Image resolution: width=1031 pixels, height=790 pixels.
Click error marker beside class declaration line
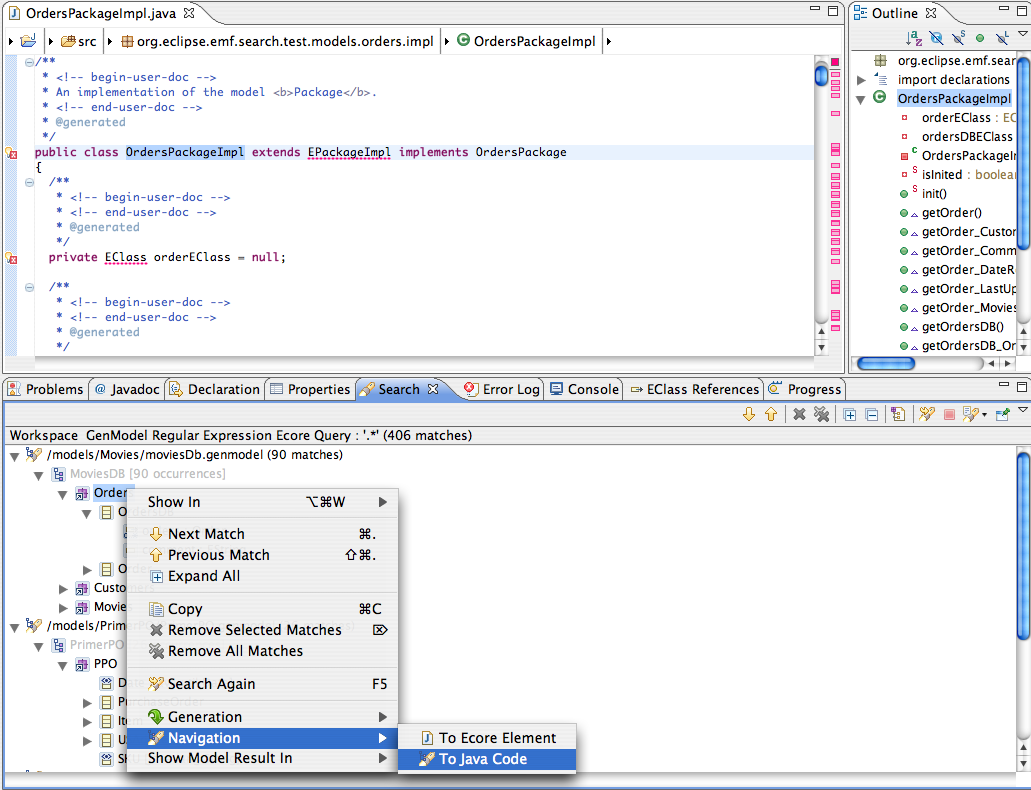tap(11, 153)
